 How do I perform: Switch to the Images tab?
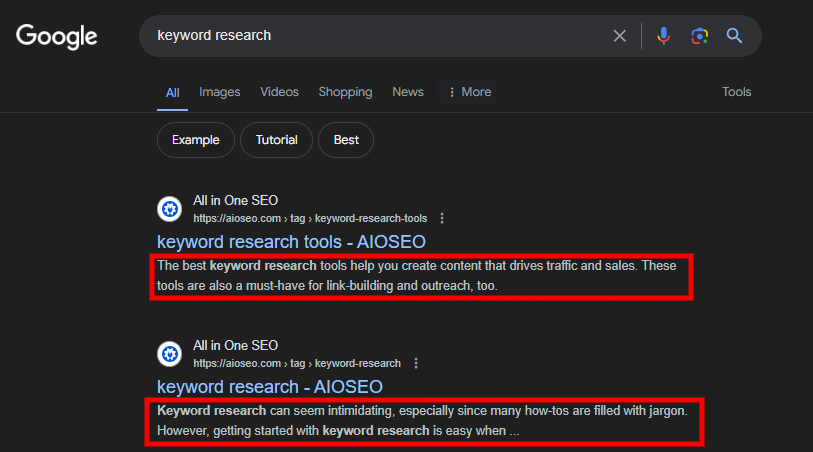tap(220, 92)
